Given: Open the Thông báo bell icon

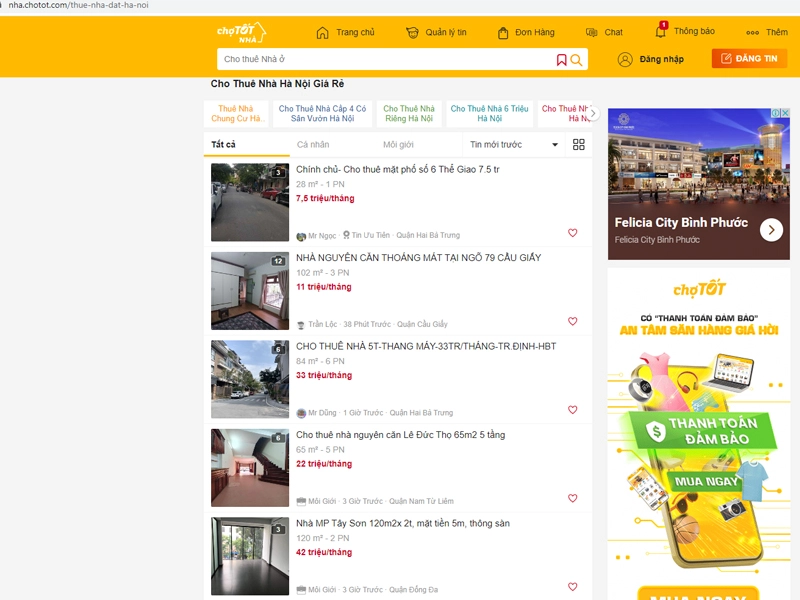Looking at the screenshot, I should (661, 30).
